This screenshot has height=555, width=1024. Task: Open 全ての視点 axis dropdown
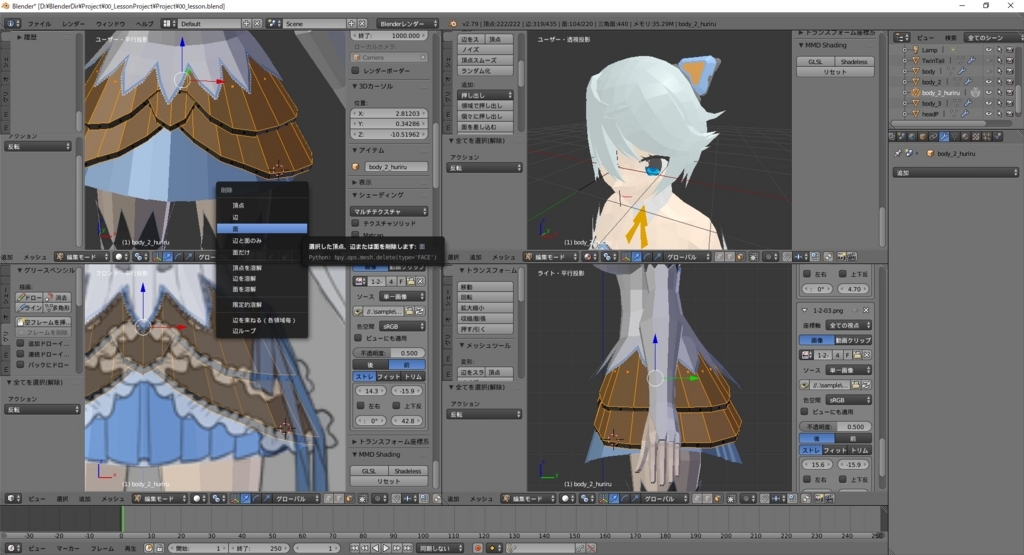coord(848,325)
